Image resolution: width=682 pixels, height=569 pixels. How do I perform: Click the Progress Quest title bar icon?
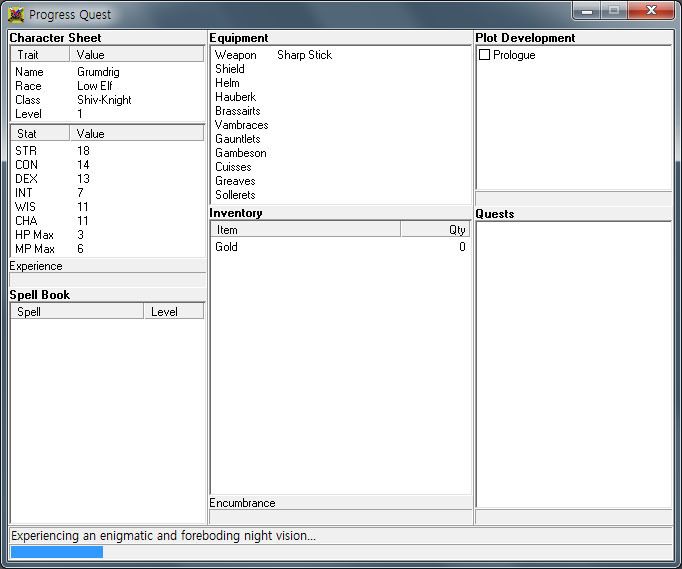pyautogui.click(x=16, y=14)
